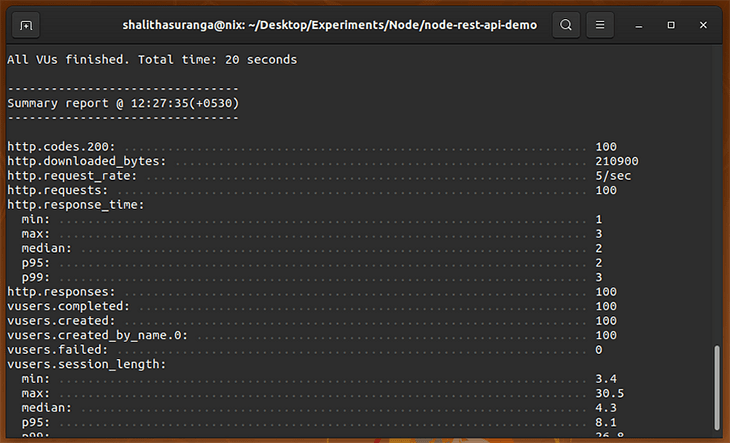
Task: Click the http.request_rate value 5/sec
Action: pyautogui.click(x=613, y=176)
